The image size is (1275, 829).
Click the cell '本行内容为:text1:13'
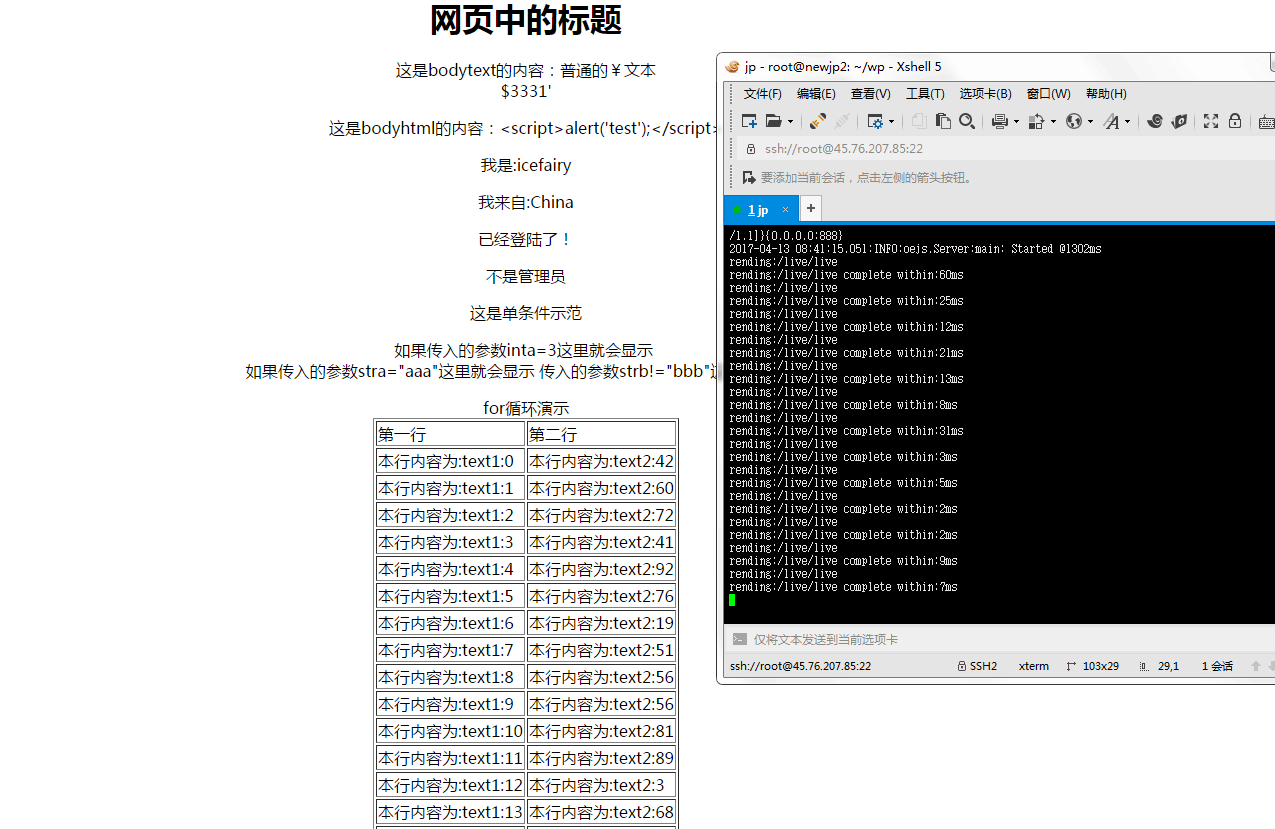point(450,812)
